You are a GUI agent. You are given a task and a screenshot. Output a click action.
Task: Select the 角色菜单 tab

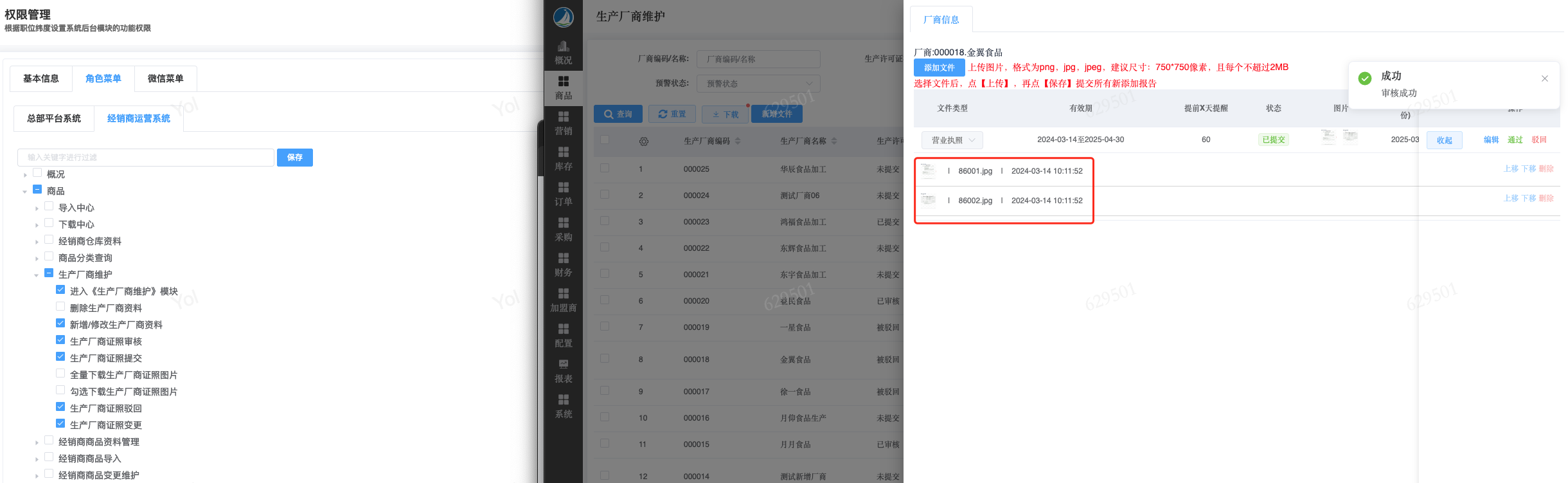pos(103,78)
